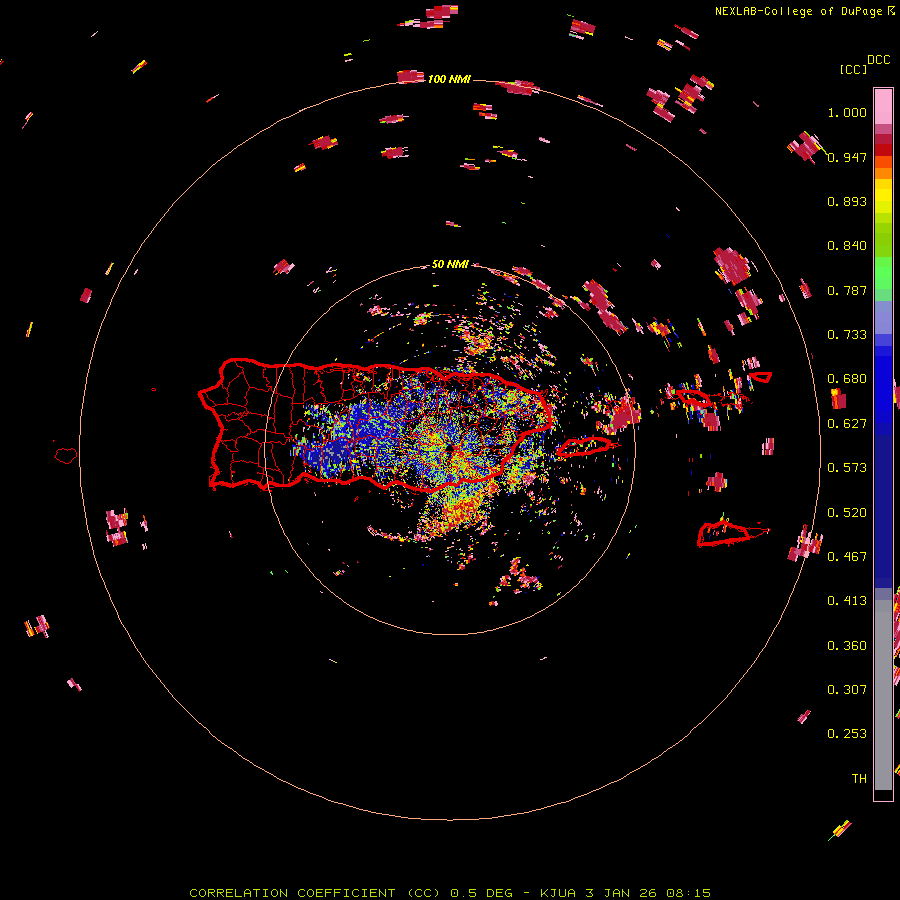Pick the light pink swatch atop the color bar
Viewport: 900px width, 900px height.
tap(883, 106)
